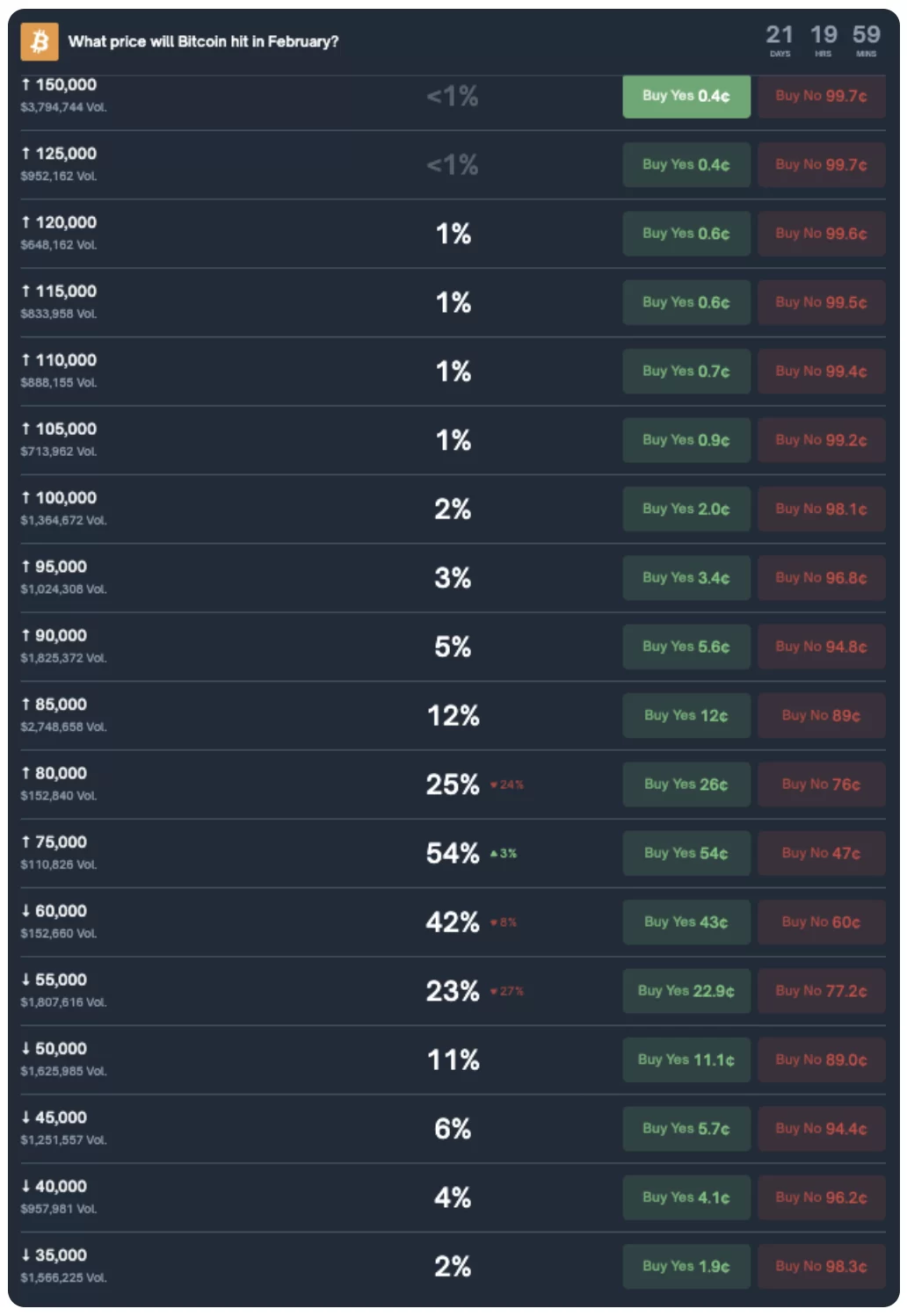Buy Yes at 0.6¢ for 120,000

686,234
